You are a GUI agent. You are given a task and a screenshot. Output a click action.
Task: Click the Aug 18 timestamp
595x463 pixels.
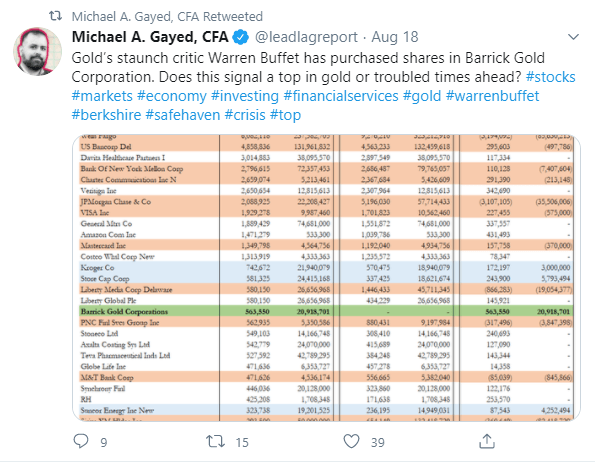pos(395,37)
